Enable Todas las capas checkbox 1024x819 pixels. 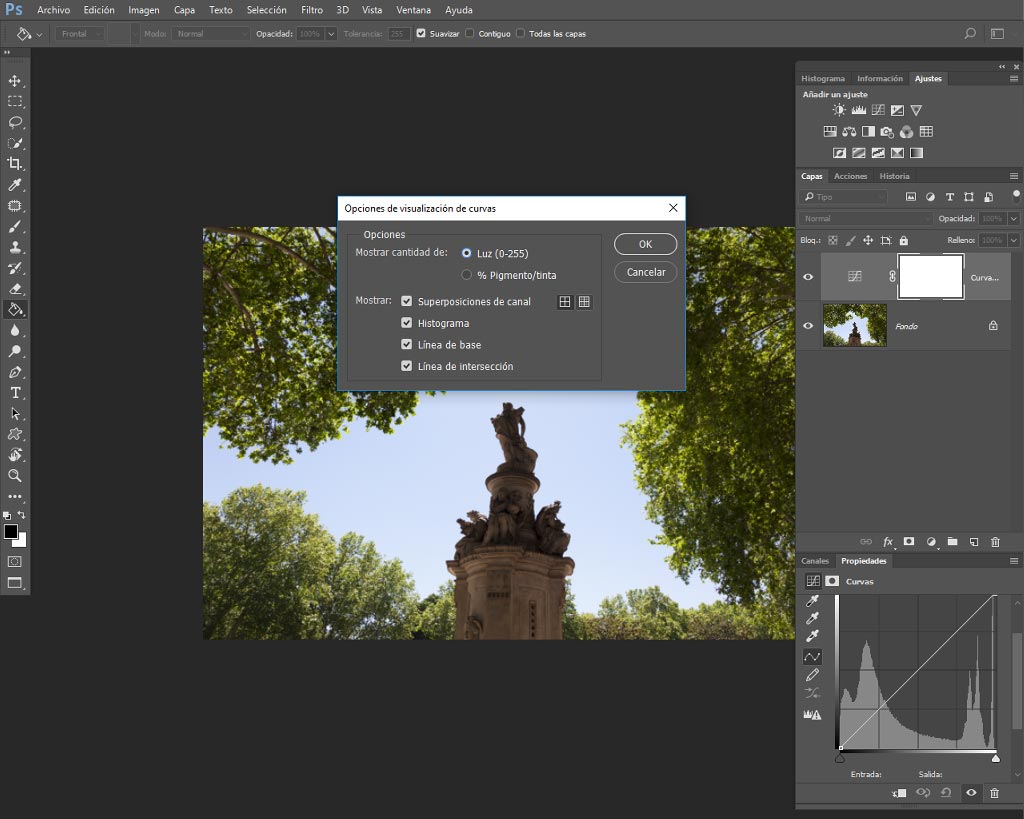coord(520,33)
